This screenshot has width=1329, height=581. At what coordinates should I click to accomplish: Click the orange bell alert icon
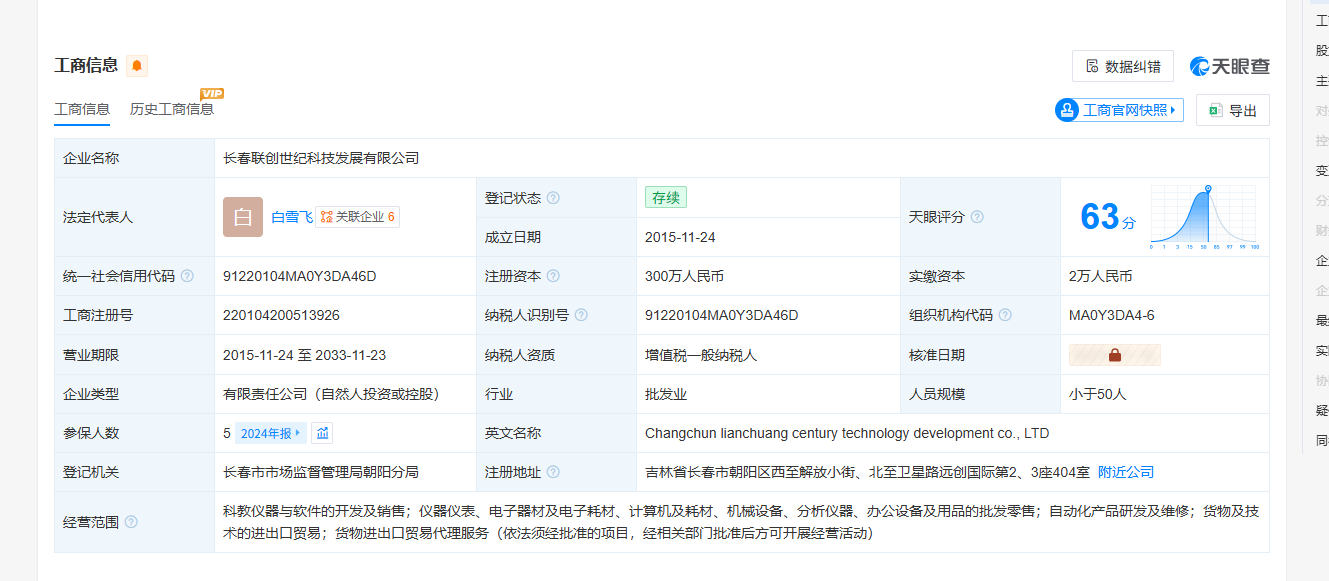[x=137, y=66]
